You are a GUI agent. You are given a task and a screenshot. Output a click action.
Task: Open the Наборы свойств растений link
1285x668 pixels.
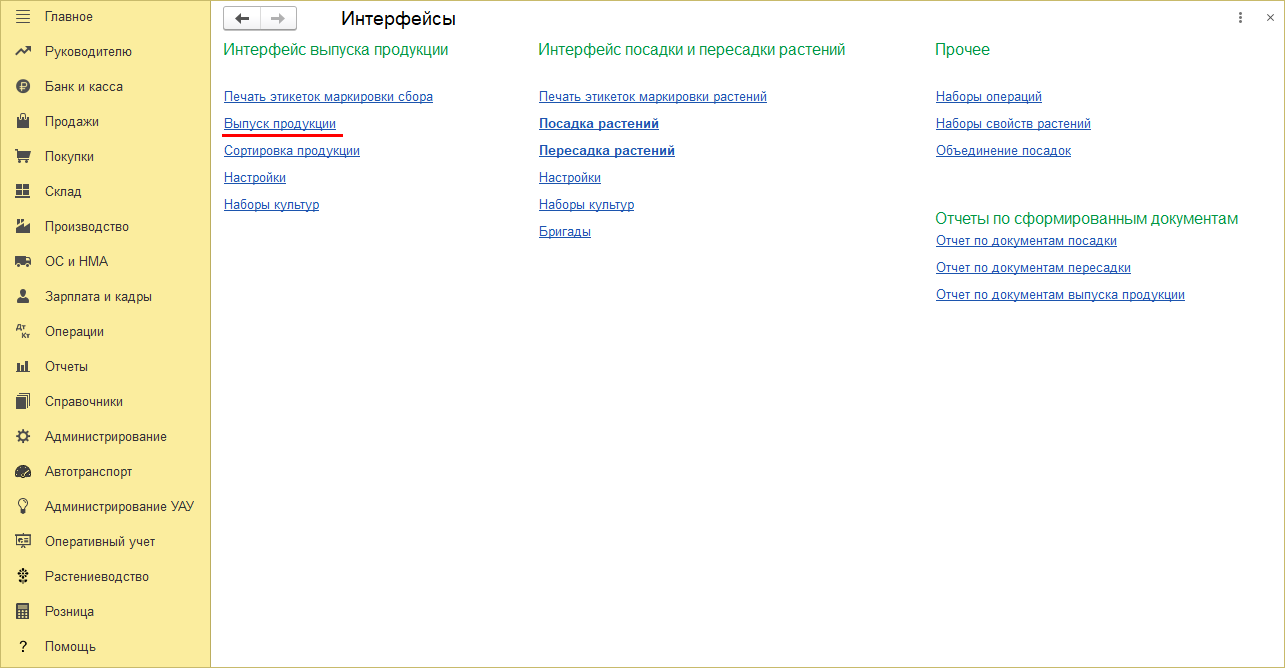[1013, 124]
